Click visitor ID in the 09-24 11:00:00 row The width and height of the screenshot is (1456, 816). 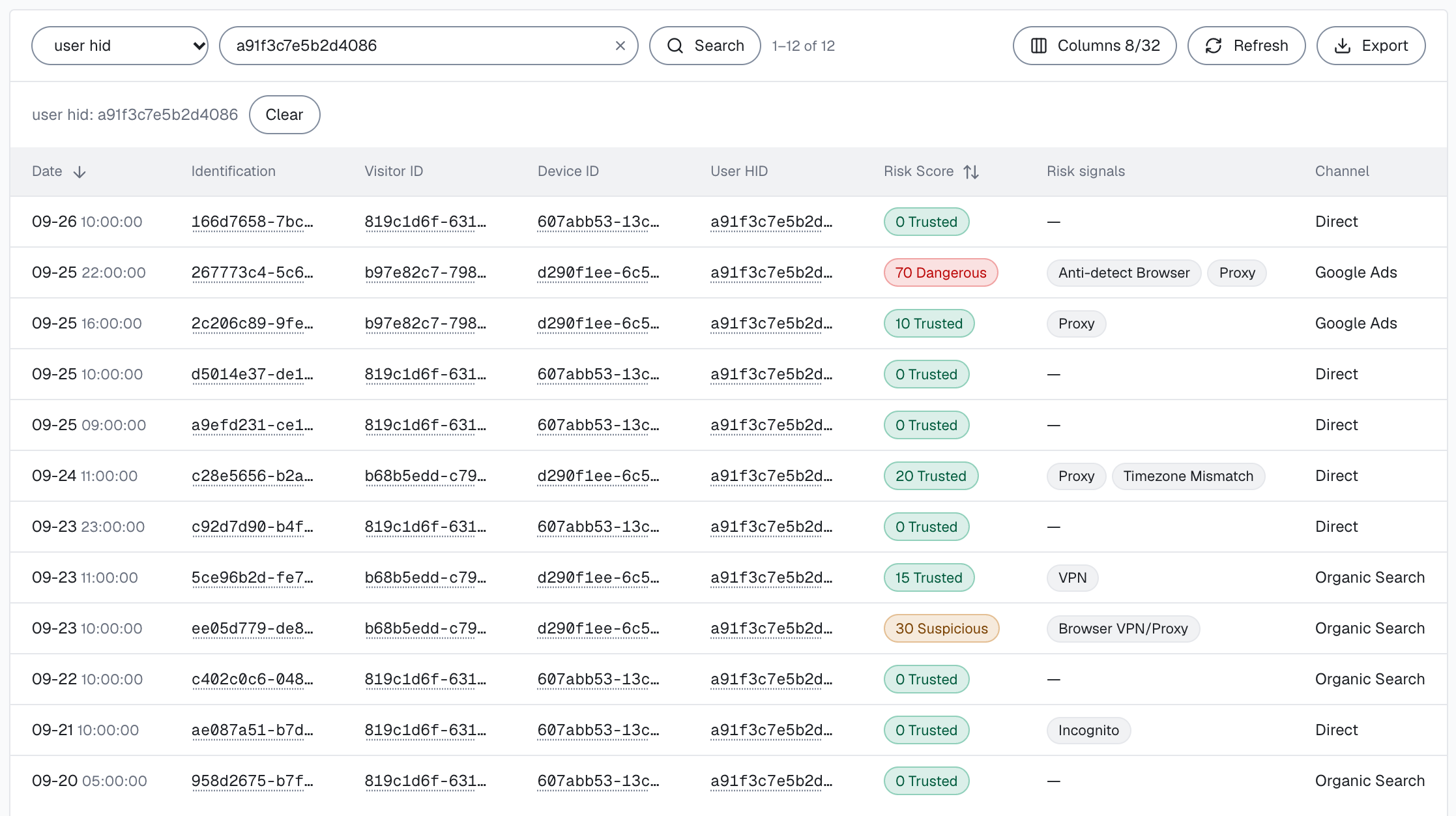pos(426,476)
